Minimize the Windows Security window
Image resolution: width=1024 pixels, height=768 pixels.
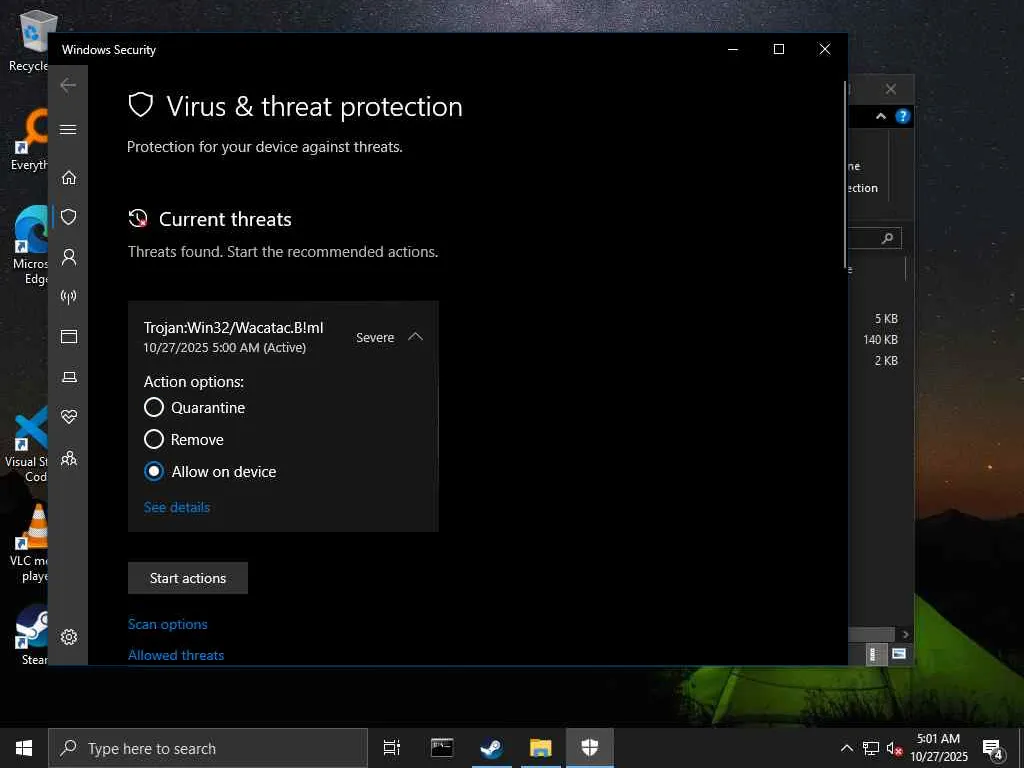pyautogui.click(x=733, y=49)
